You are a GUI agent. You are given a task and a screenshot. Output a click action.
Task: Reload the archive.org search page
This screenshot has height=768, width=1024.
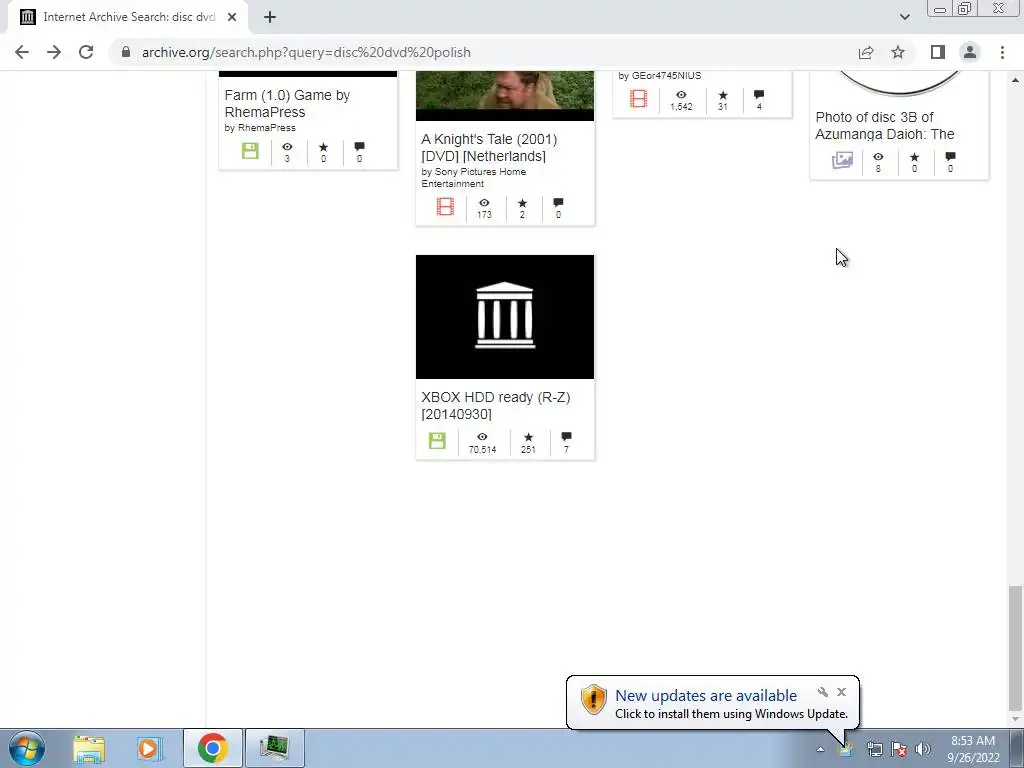point(86,52)
